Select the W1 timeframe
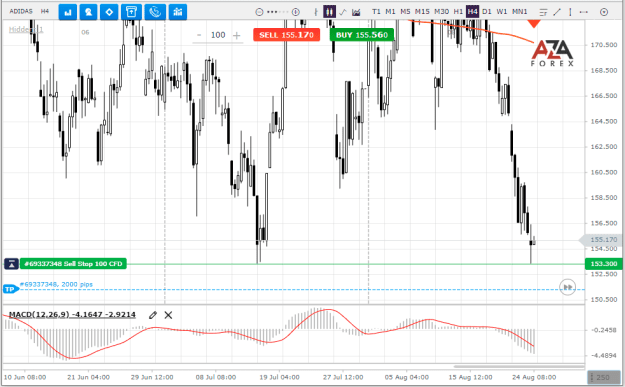The height and width of the screenshot is (387, 625). tap(502, 12)
